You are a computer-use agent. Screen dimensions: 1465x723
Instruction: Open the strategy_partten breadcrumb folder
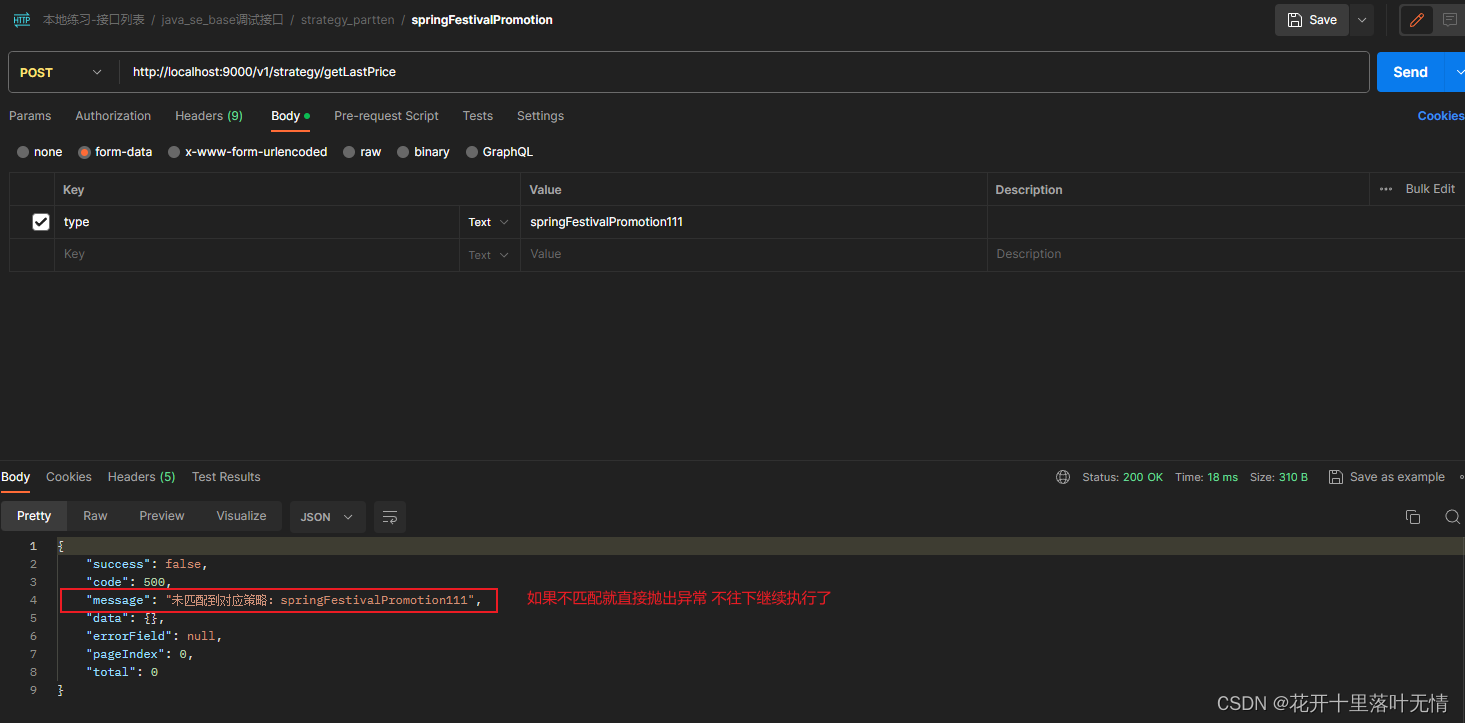[x=347, y=20]
